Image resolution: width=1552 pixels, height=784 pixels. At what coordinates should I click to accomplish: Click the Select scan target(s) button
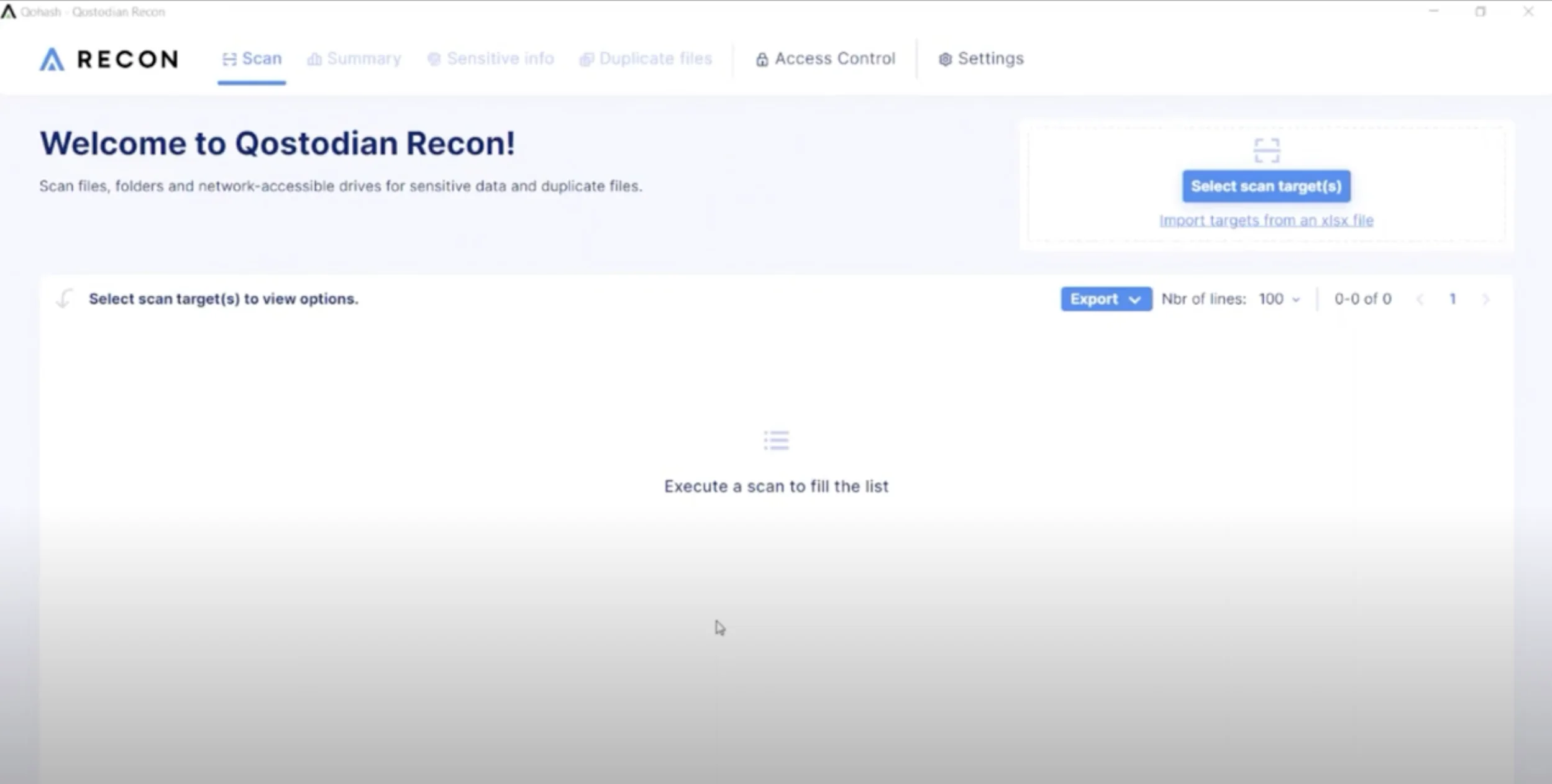pos(1266,186)
